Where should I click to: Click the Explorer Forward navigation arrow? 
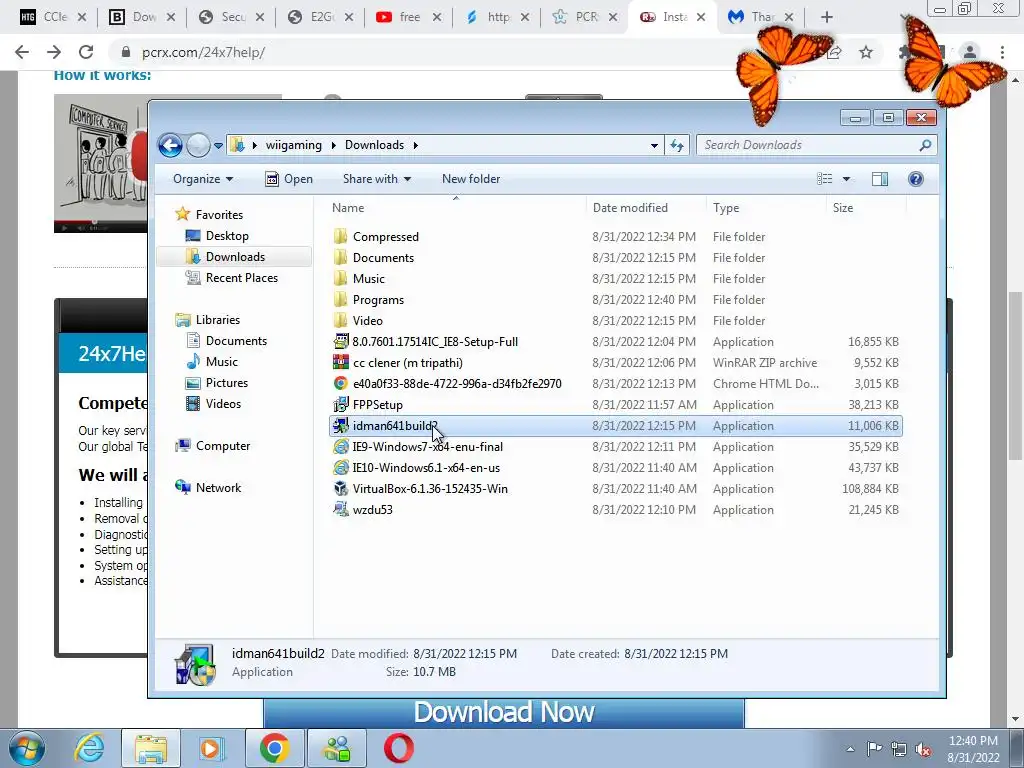click(x=198, y=145)
